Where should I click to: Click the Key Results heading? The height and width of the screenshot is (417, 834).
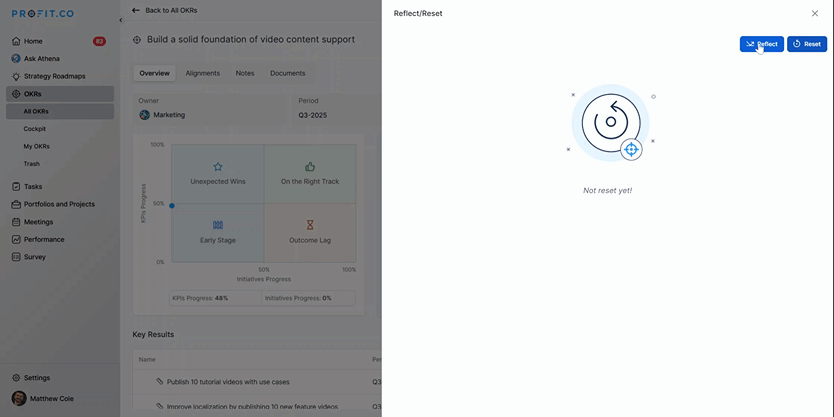[153, 335]
